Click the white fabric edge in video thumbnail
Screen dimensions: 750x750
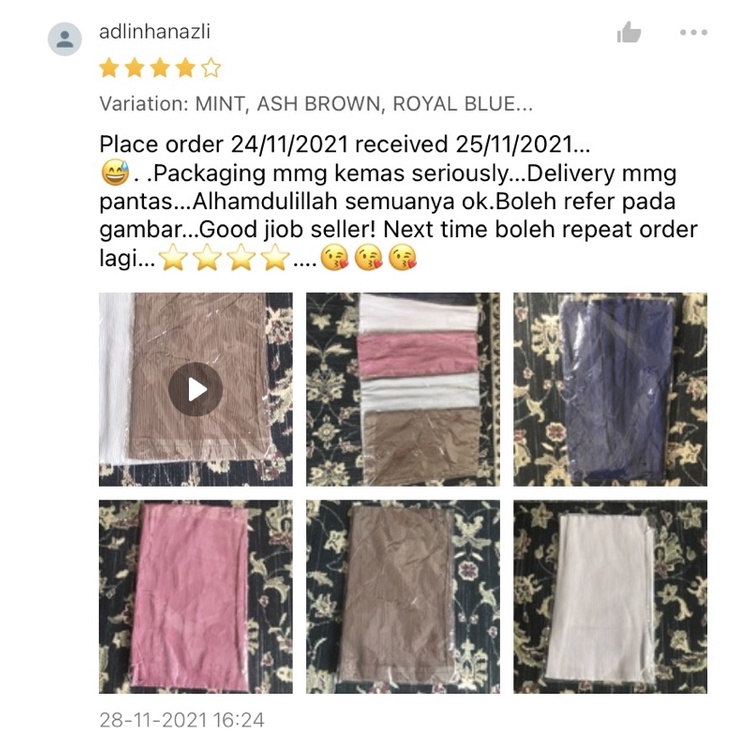point(114,378)
